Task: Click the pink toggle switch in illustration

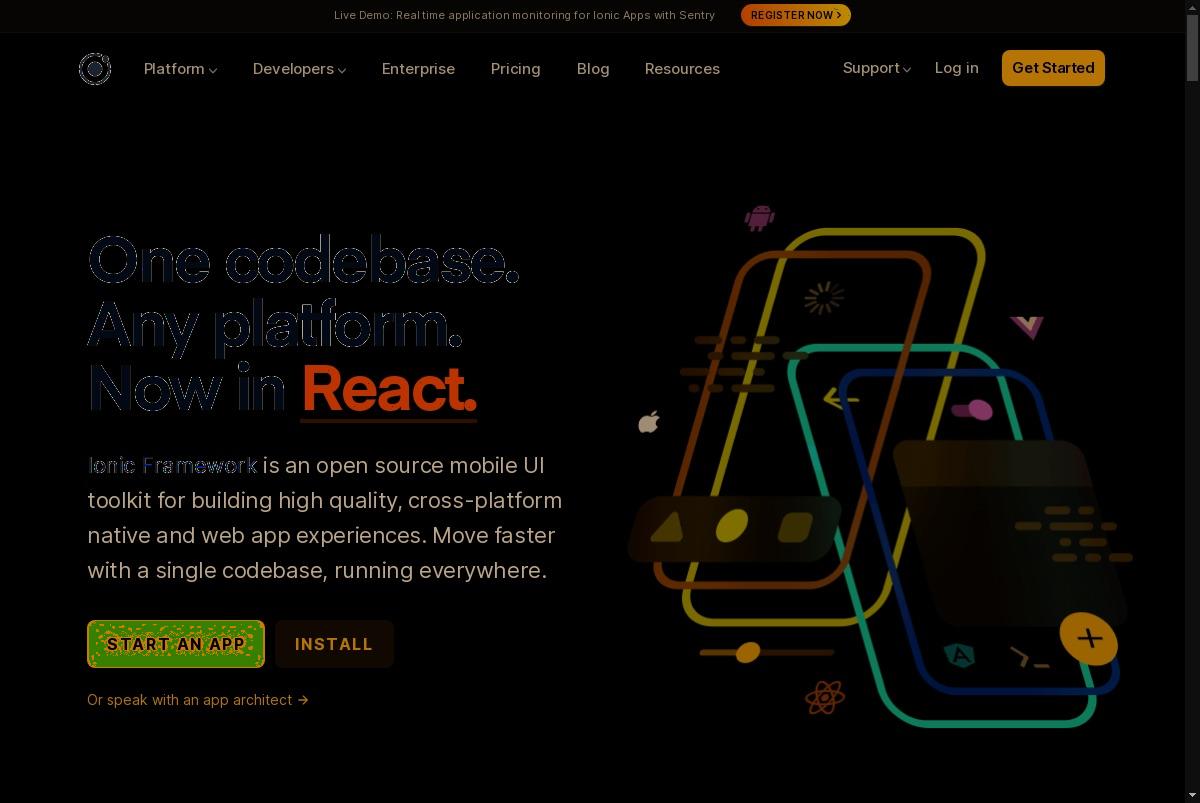Action: coord(972,409)
